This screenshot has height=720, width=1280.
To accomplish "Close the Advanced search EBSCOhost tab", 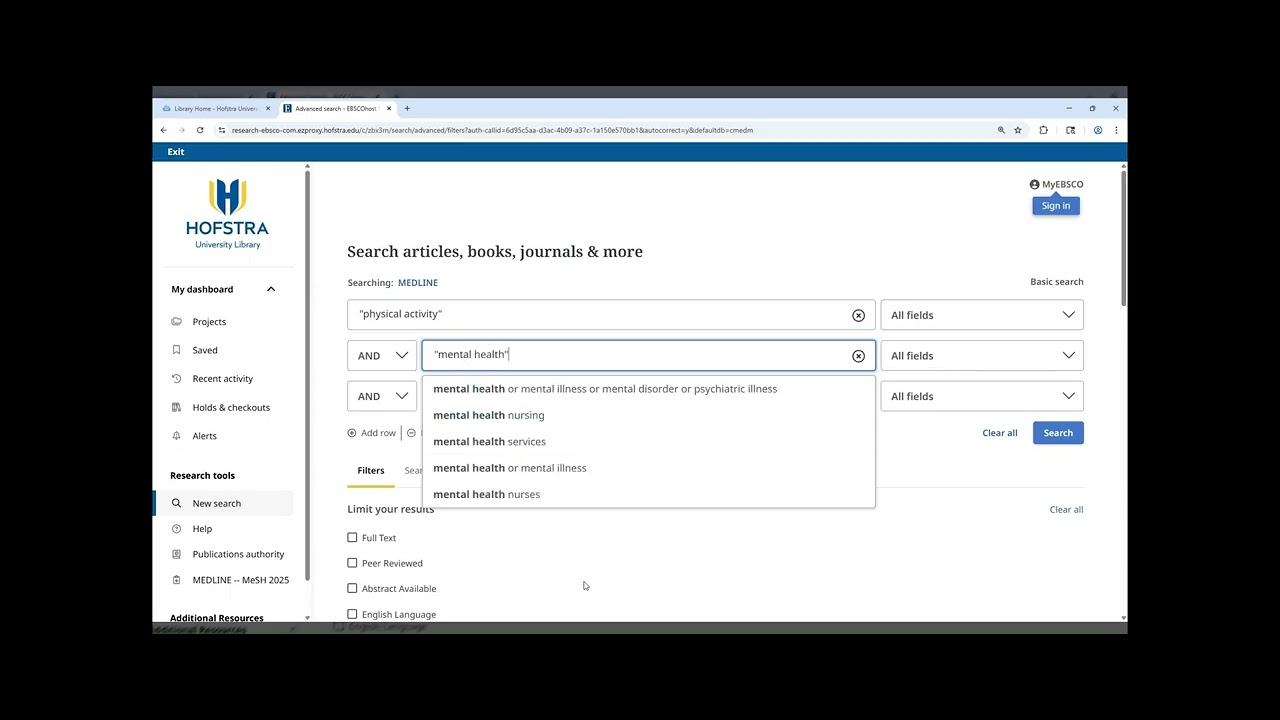I will coord(390,108).
